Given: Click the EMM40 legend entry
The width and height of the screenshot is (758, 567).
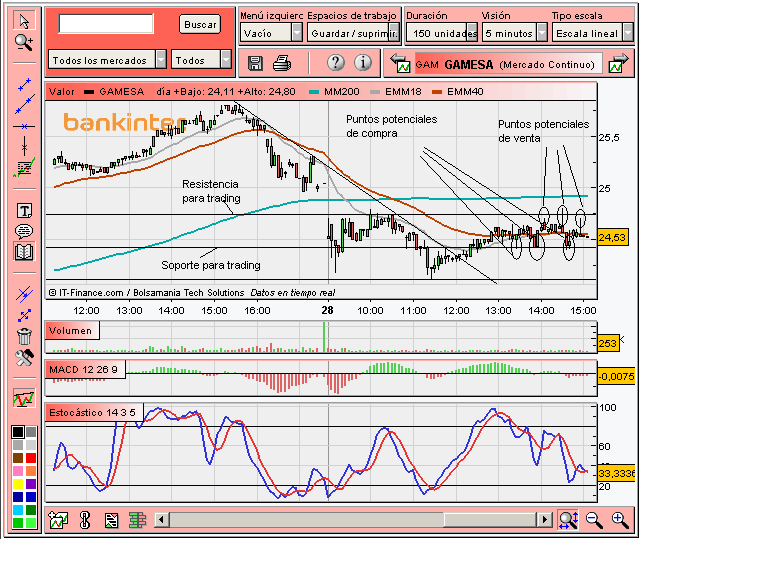Looking at the screenshot, I should [458, 92].
